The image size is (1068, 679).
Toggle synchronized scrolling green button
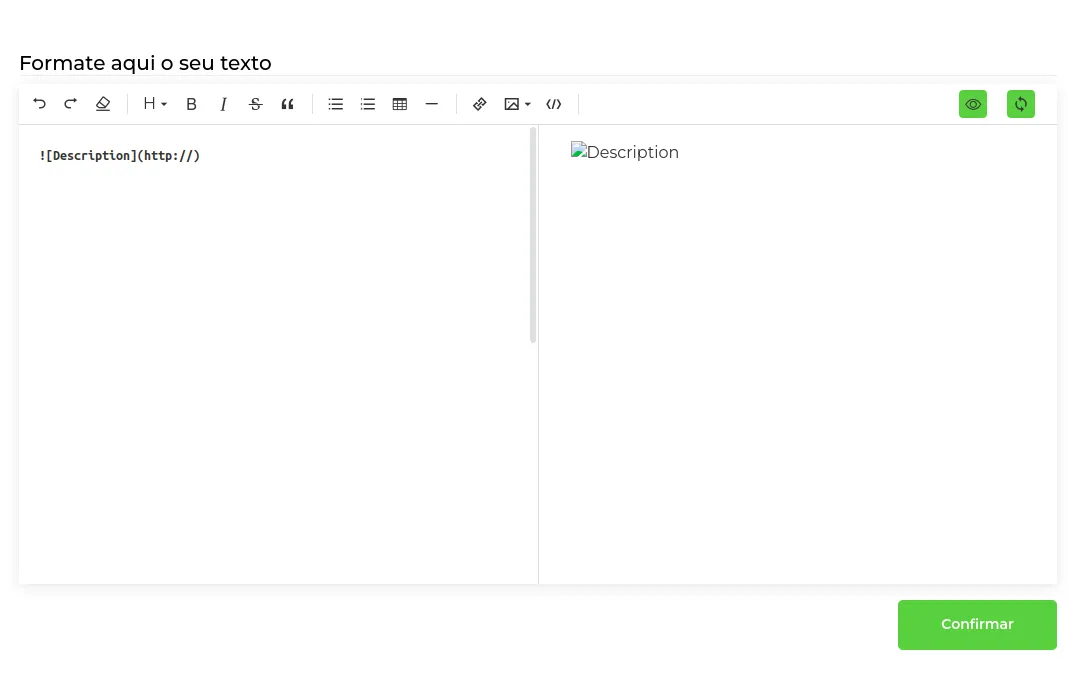click(x=1020, y=104)
